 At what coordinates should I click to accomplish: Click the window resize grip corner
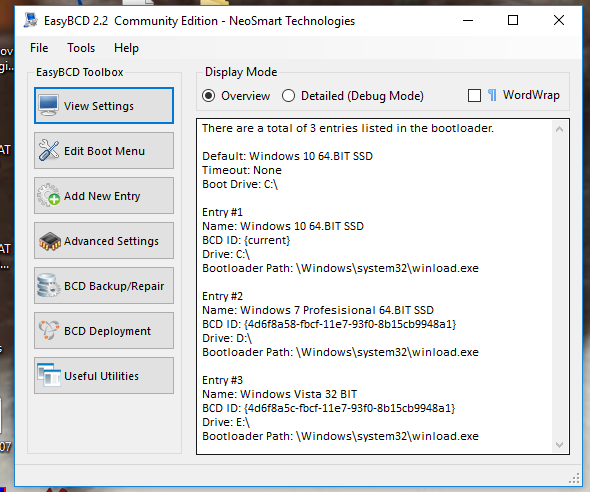coord(574,478)
